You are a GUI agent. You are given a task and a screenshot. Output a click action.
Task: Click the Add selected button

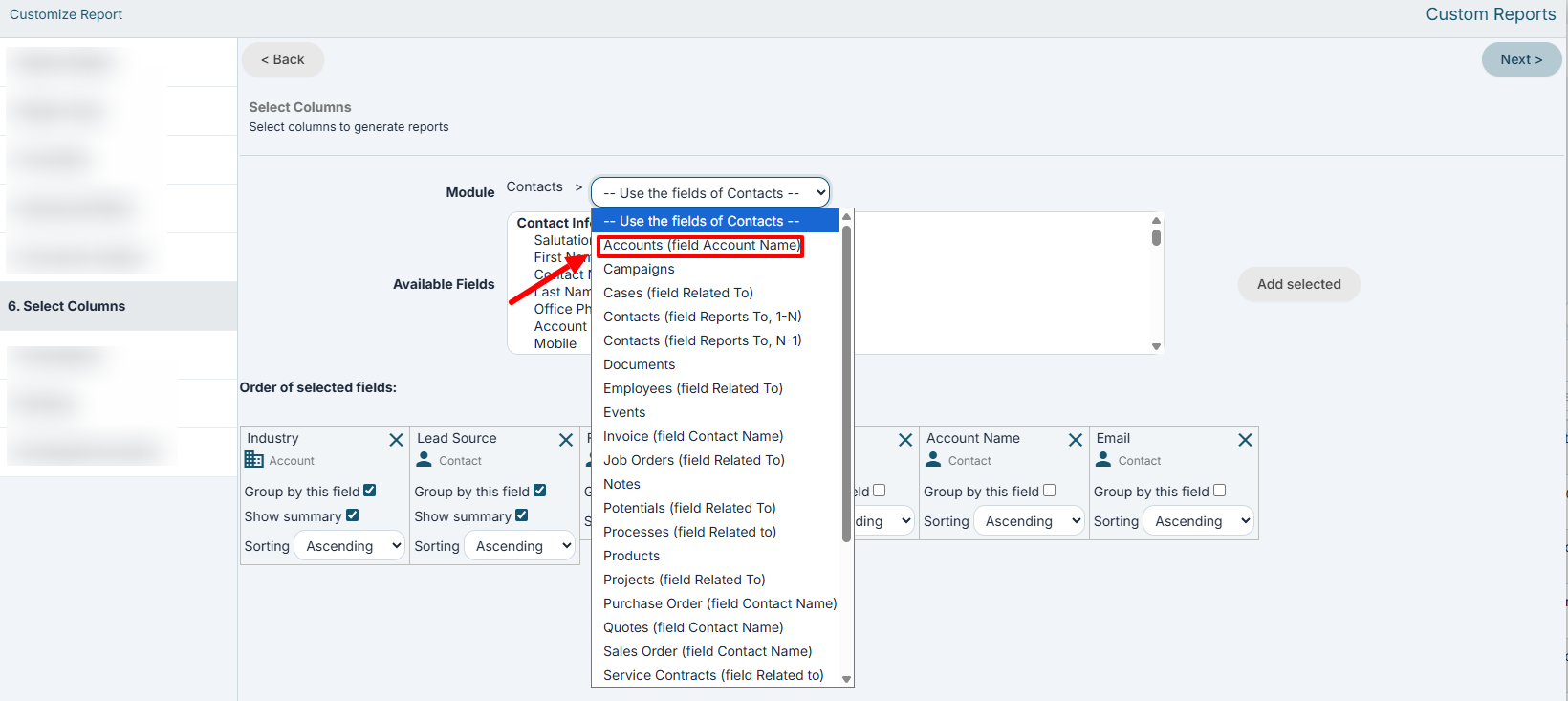tap(1298, 284)
